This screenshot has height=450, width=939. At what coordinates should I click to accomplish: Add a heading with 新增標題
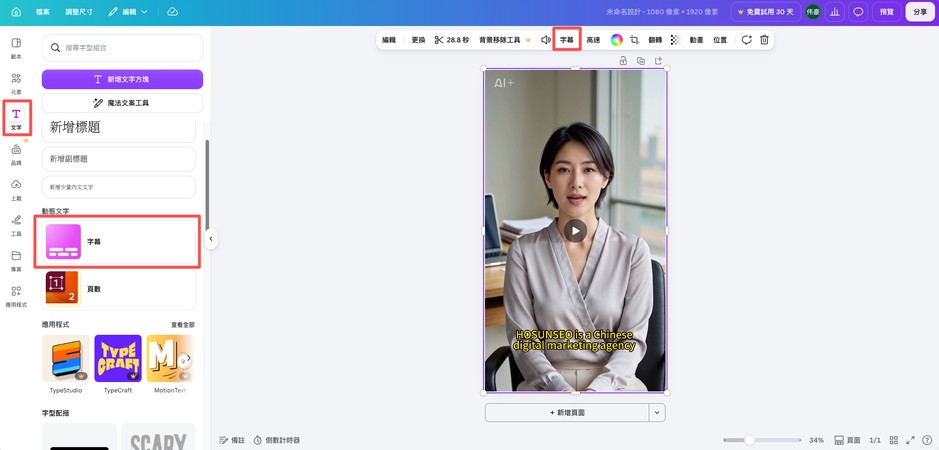pos(119,127)
